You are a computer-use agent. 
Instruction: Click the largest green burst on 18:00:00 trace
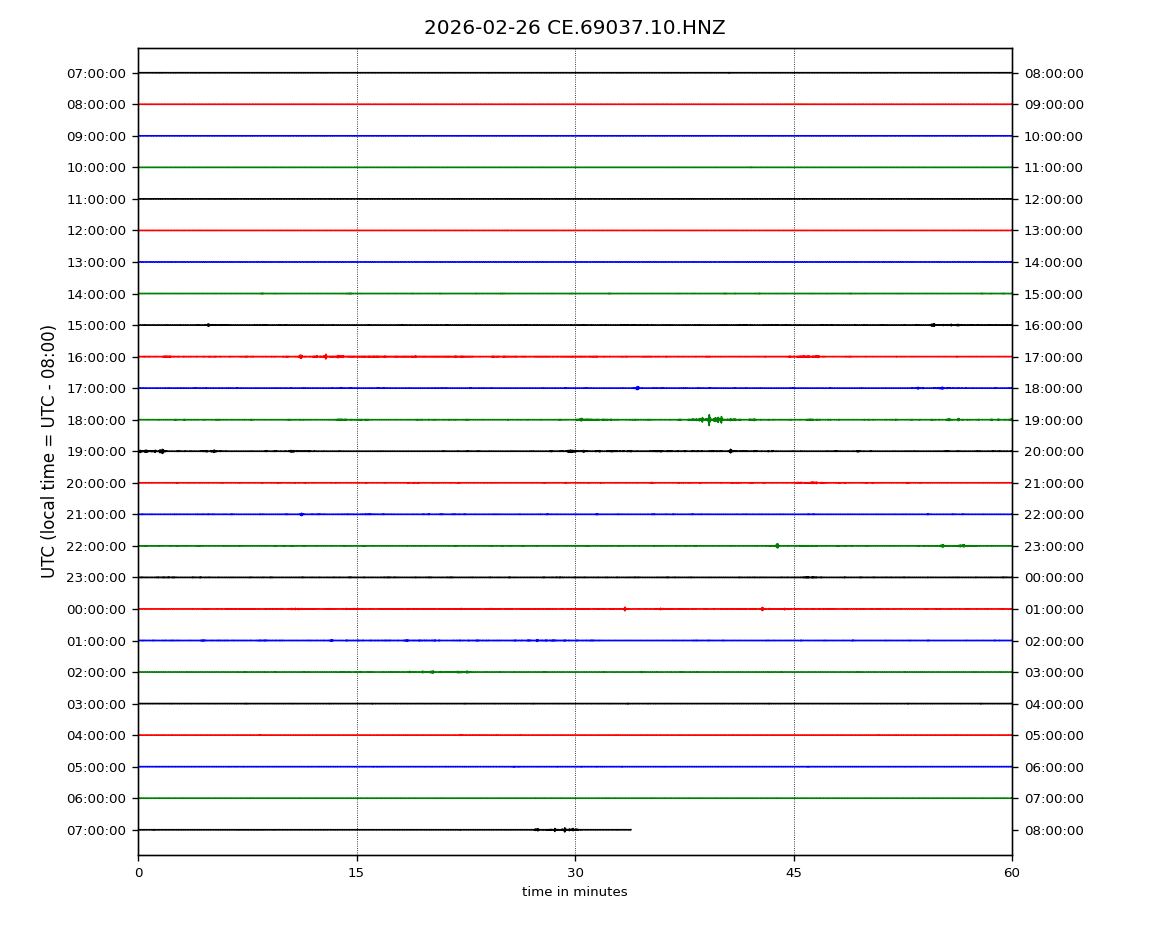pyautogui.click(x=709, y=420)
